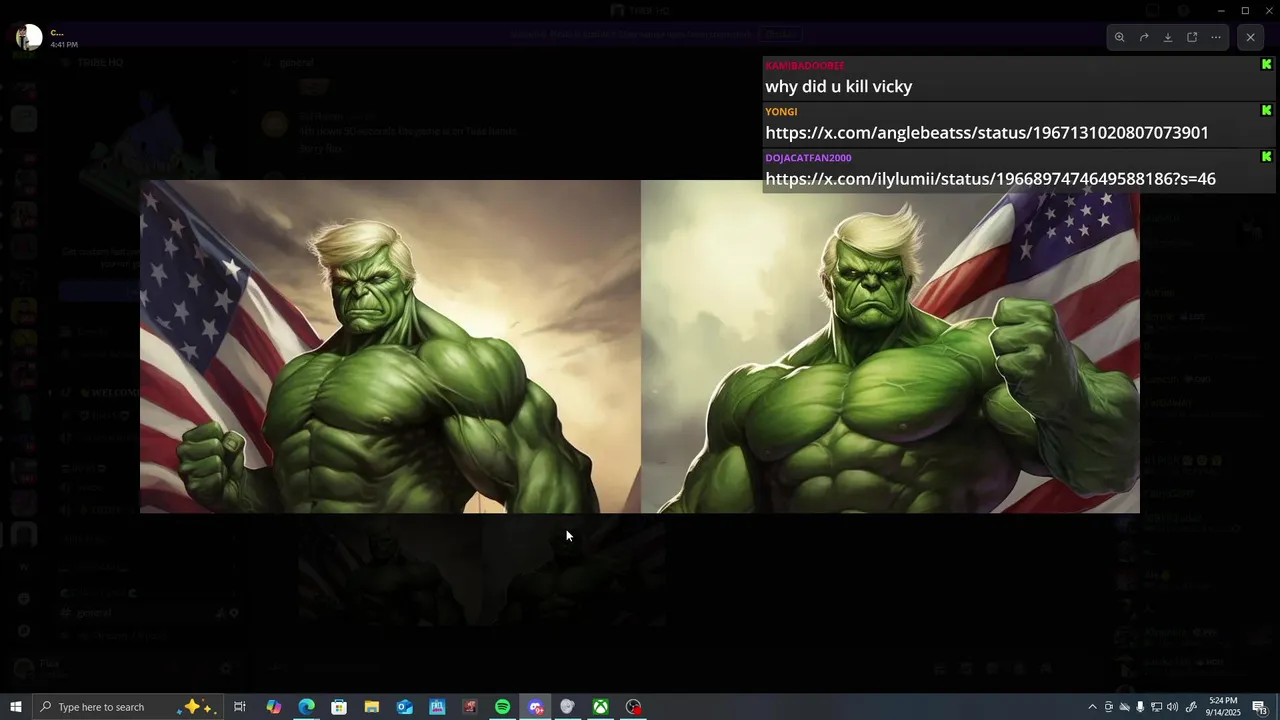Click the Kick icon next to YONGI
This screenshot has width=1280, height=720.
[1266, 110]
